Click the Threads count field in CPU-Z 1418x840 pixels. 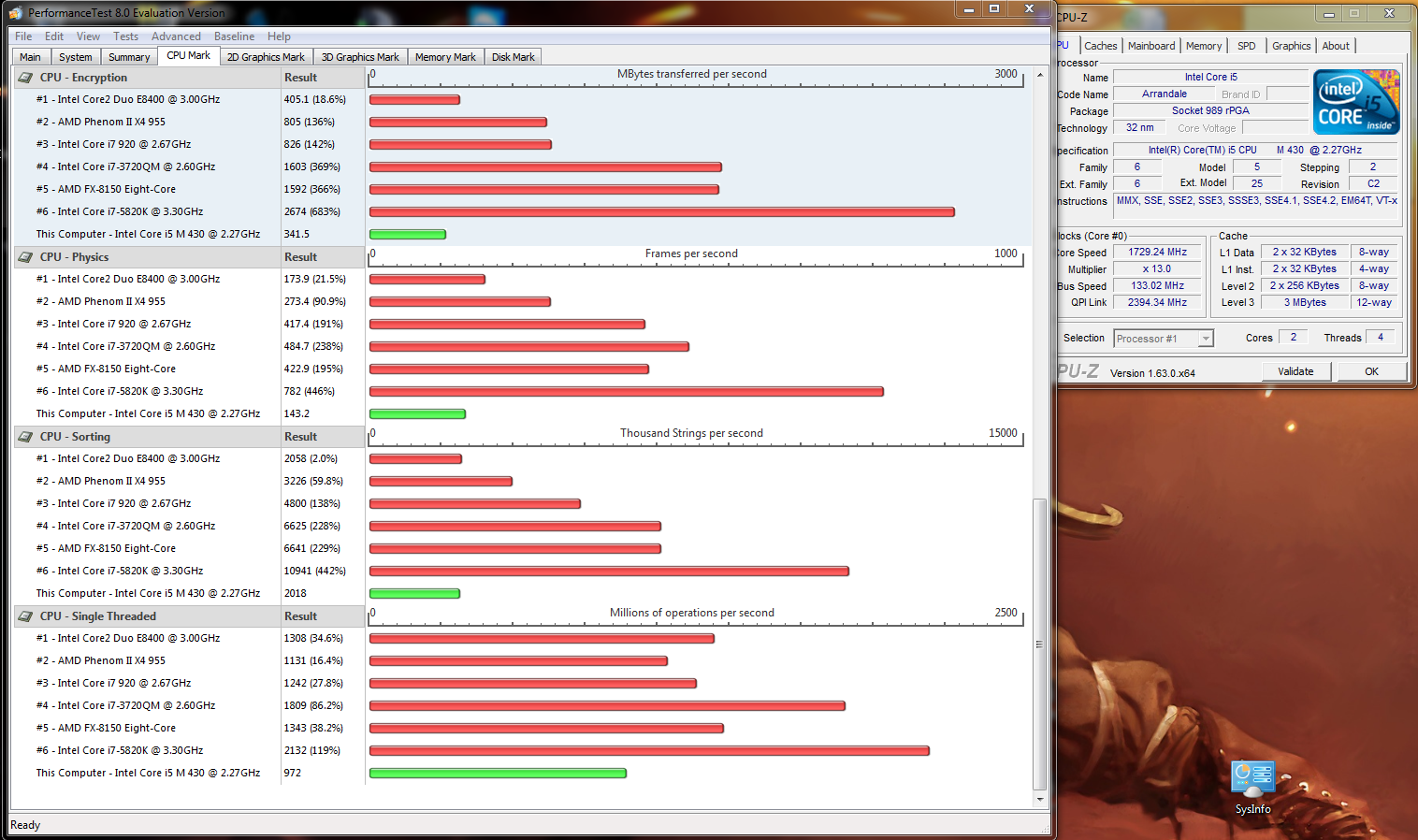tap(1381, 338)
